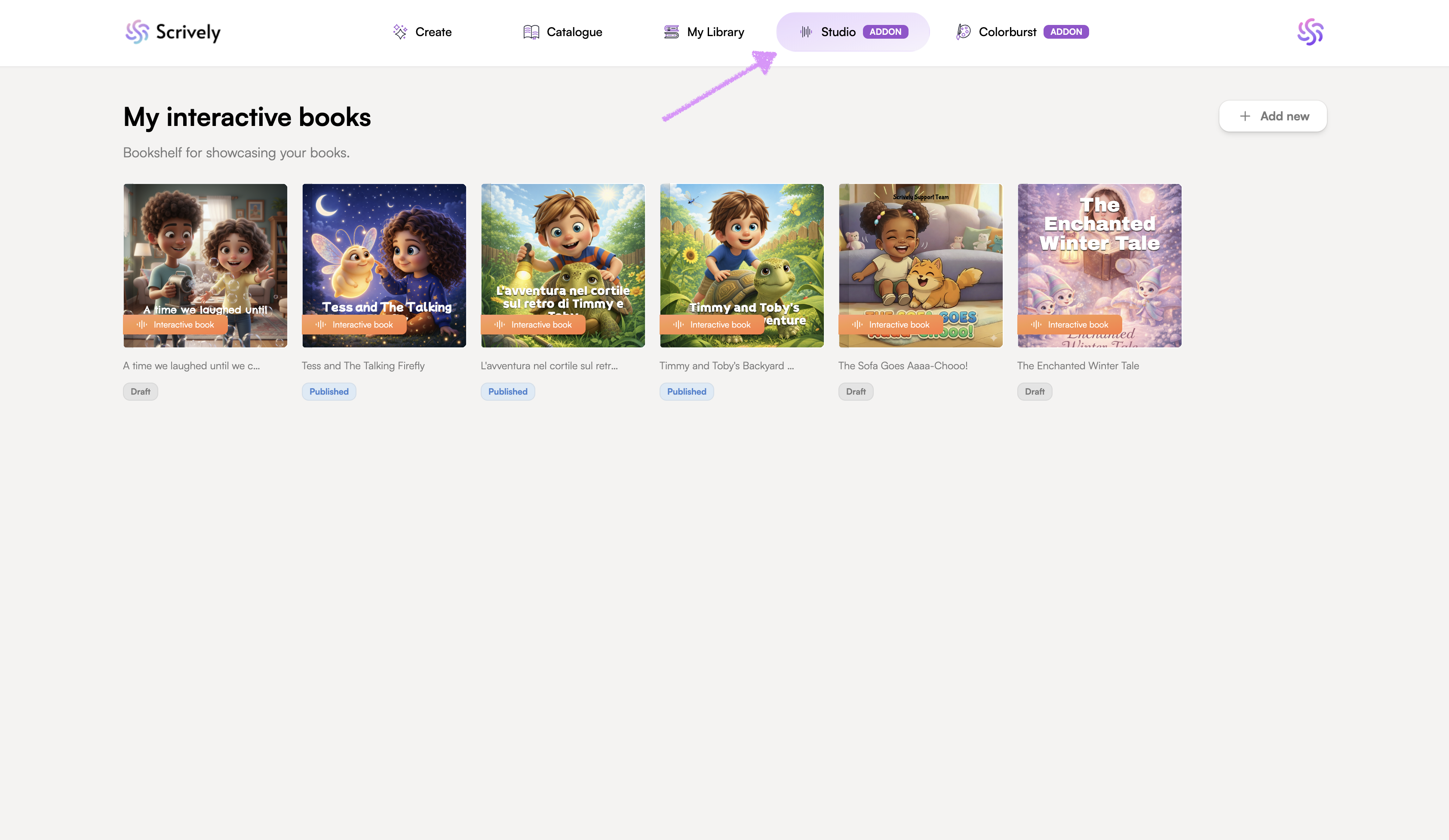The height and width of the screenshot is (840, 1449).
Task: Click the open book Catalogue icon
Action: [531, 32]
